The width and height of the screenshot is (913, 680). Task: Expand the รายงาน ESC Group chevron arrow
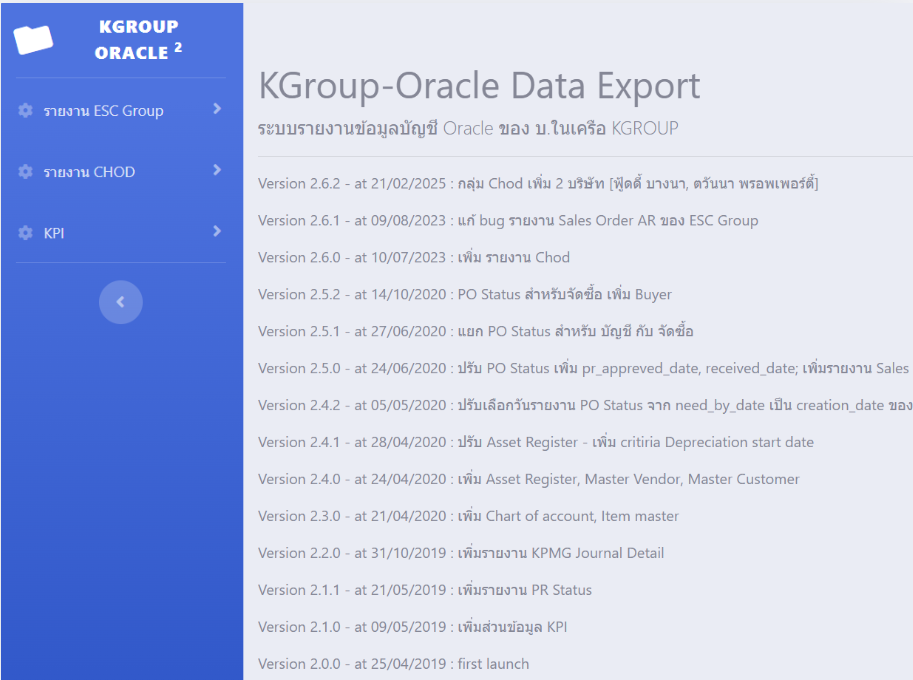(217, 109)
